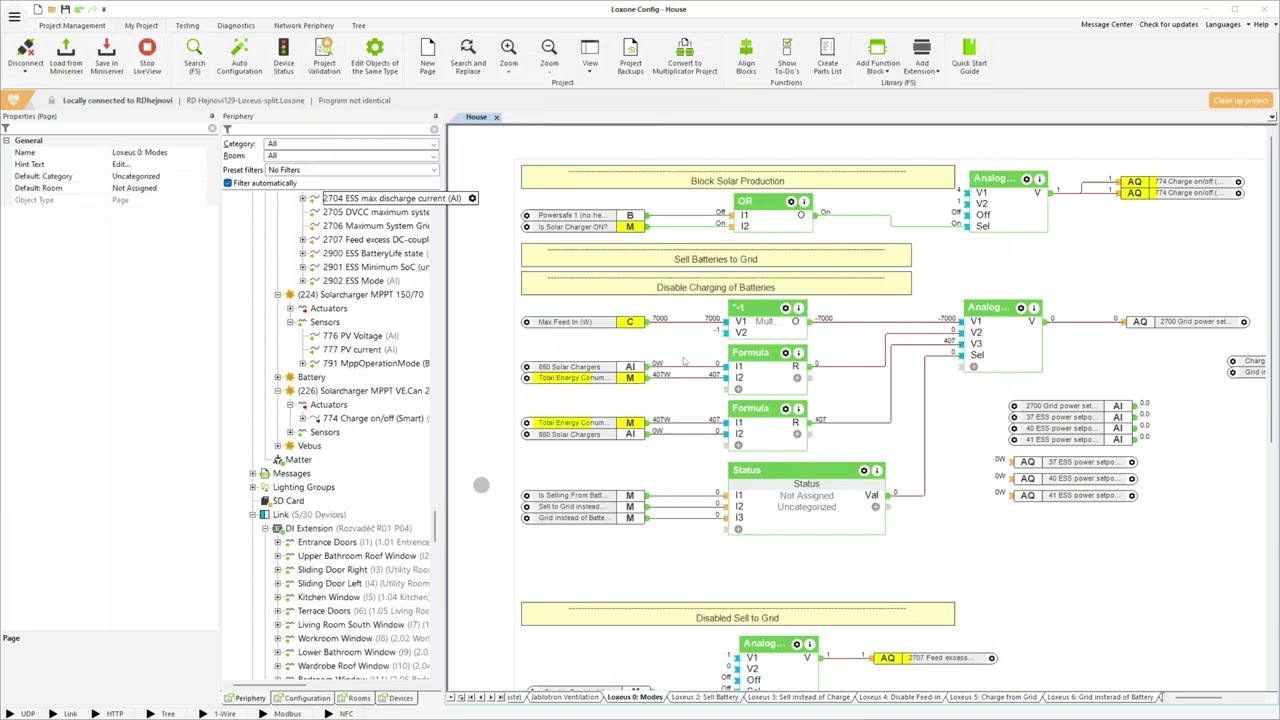Viewport: 1280px width, 720px height.
Task: Click Edit Objects of the Same Type
Action: [375, 56]
